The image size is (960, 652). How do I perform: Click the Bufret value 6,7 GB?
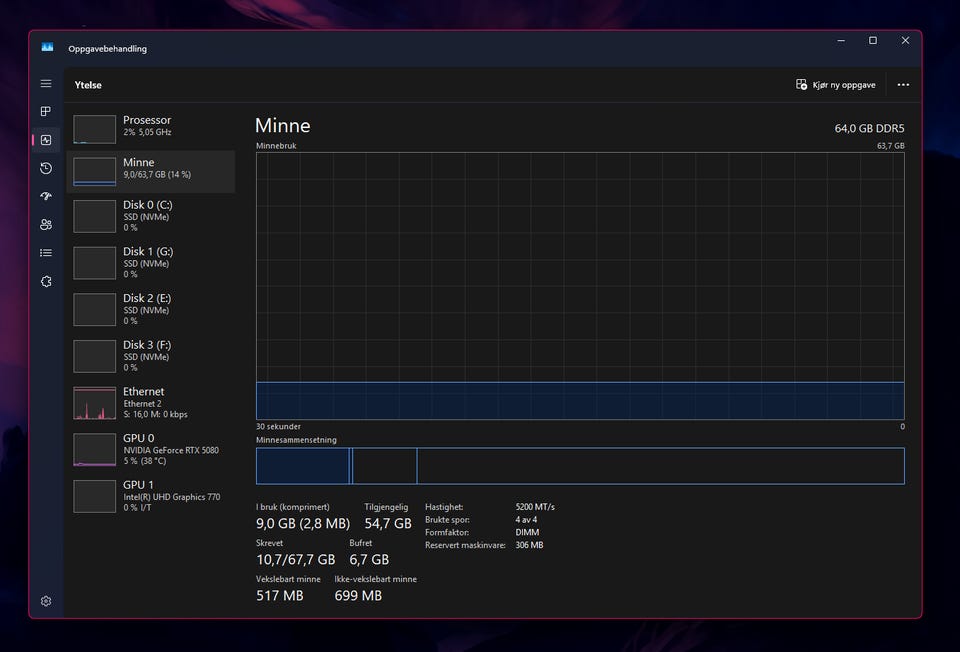coord(369,560)
